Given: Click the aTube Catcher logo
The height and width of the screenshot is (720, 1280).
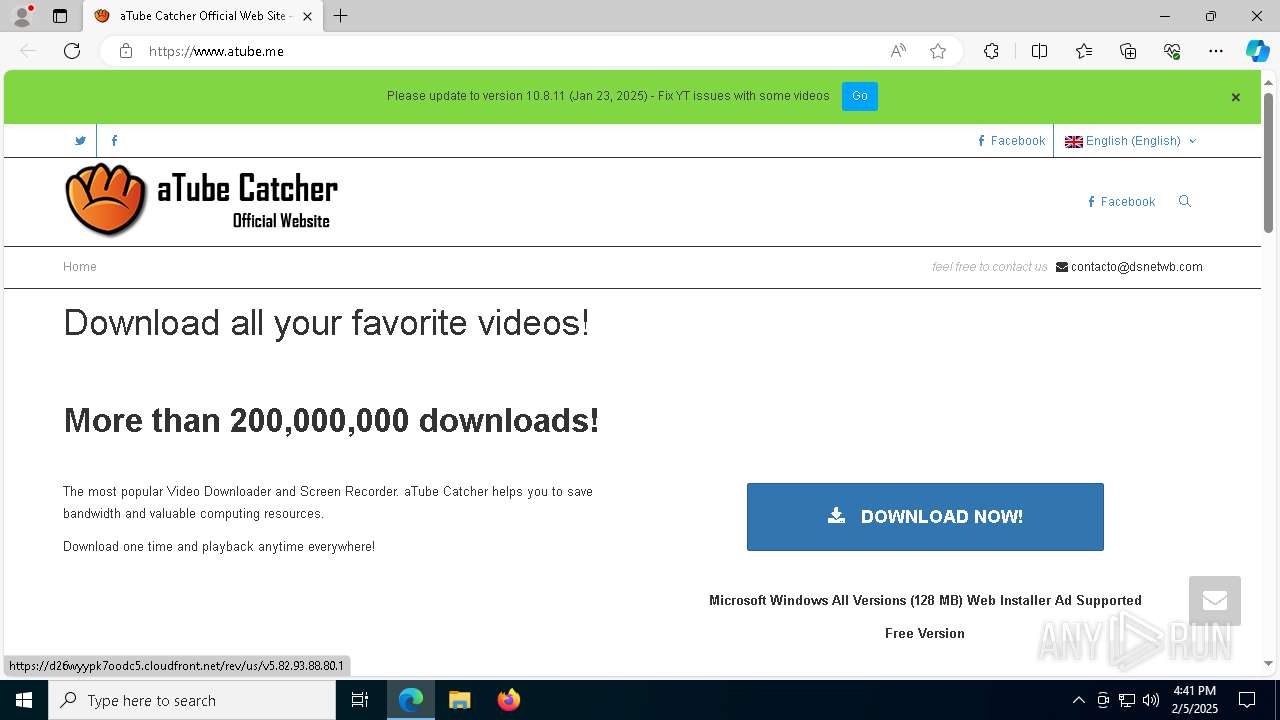Looking at the screenshot, I should point(201,200).
